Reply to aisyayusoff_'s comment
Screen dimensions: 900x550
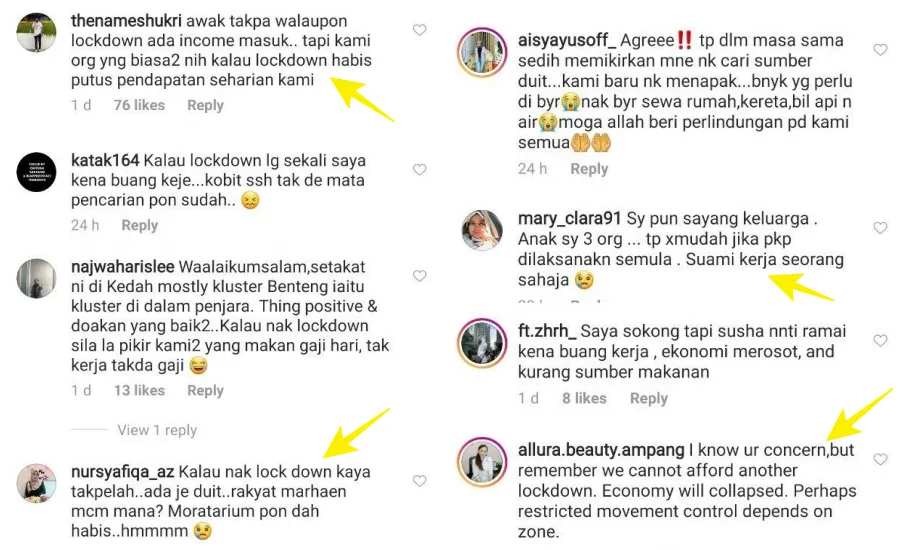[x=589, y=169]
